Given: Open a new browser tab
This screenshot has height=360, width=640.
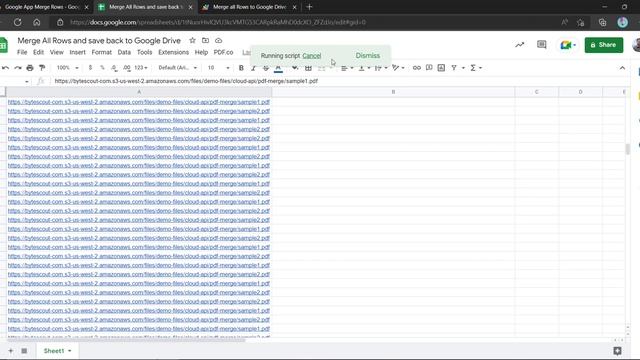Looking at the screenshot, I should tap(309, 7).
